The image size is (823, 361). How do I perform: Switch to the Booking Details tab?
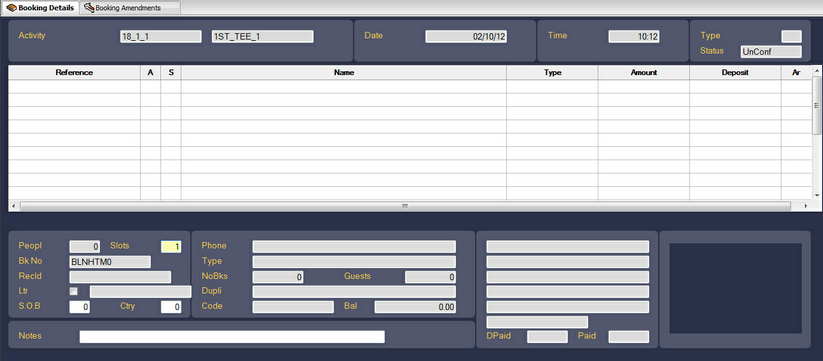(x=40, y=8)
